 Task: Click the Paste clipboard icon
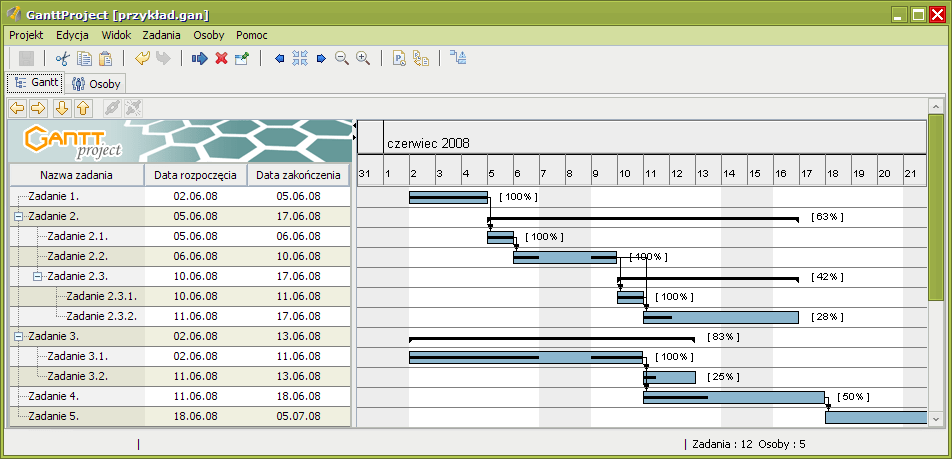point(106,58)
